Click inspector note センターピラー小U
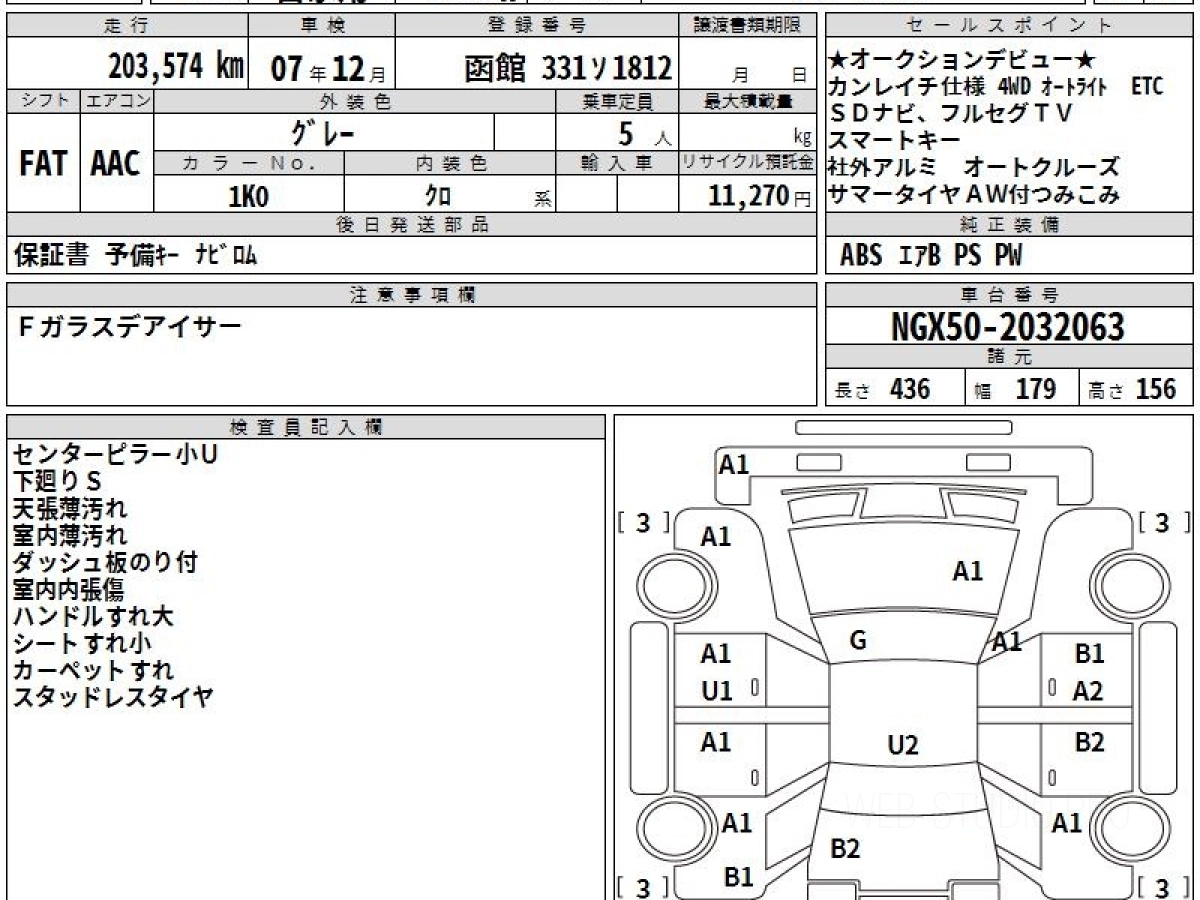 pos(115,454)
